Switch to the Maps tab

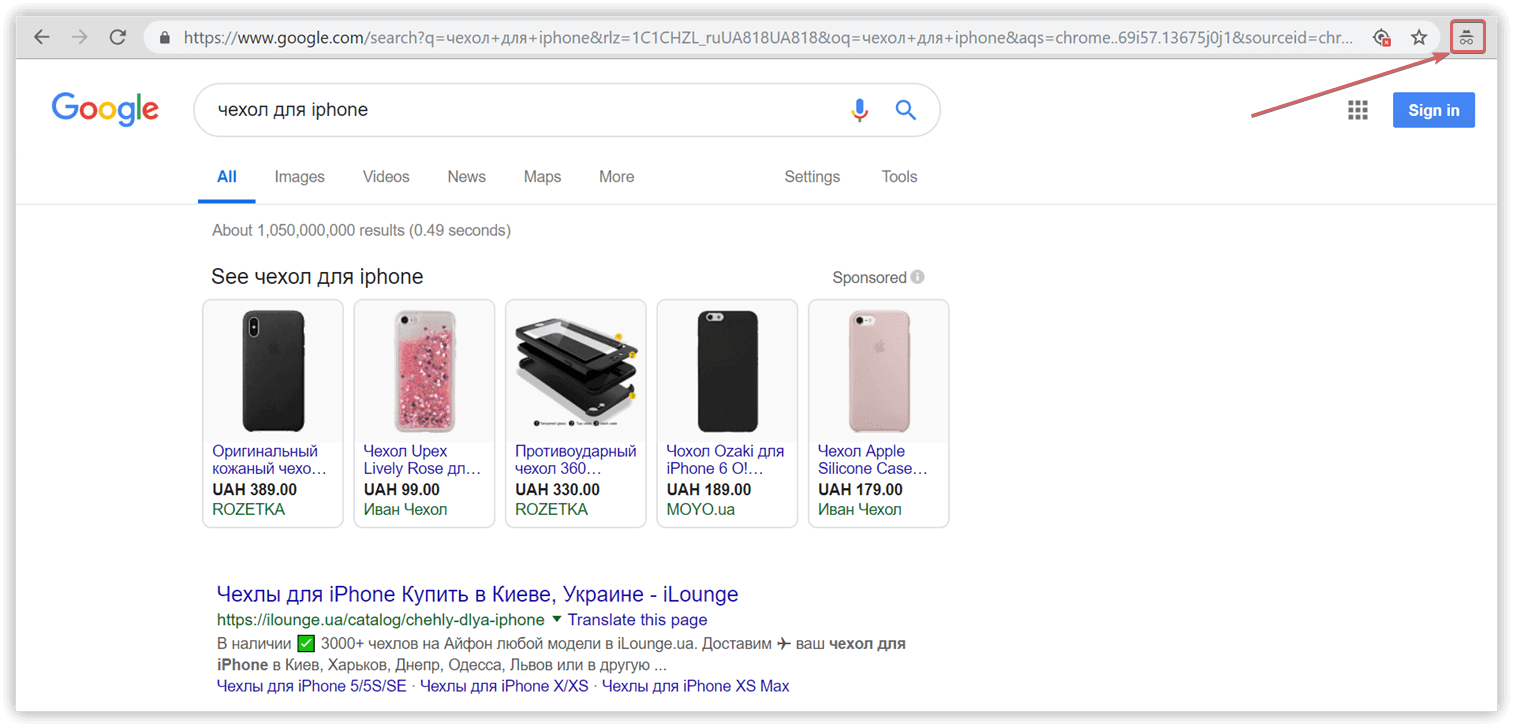pos(542,177)
